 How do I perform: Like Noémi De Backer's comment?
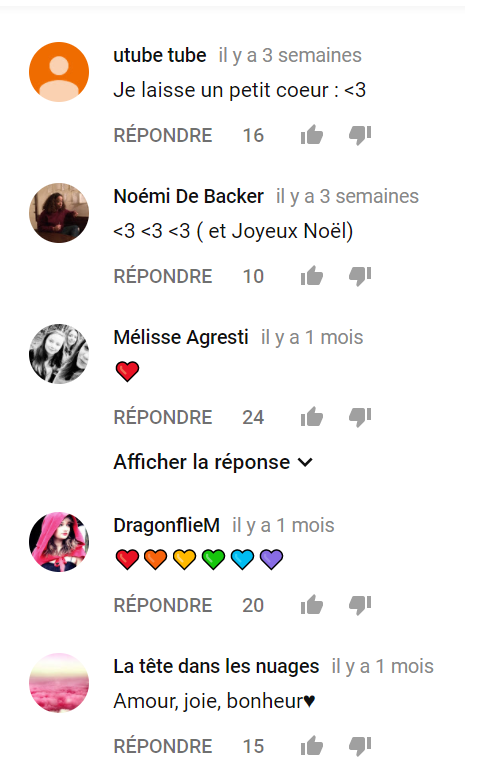point(312,276)
